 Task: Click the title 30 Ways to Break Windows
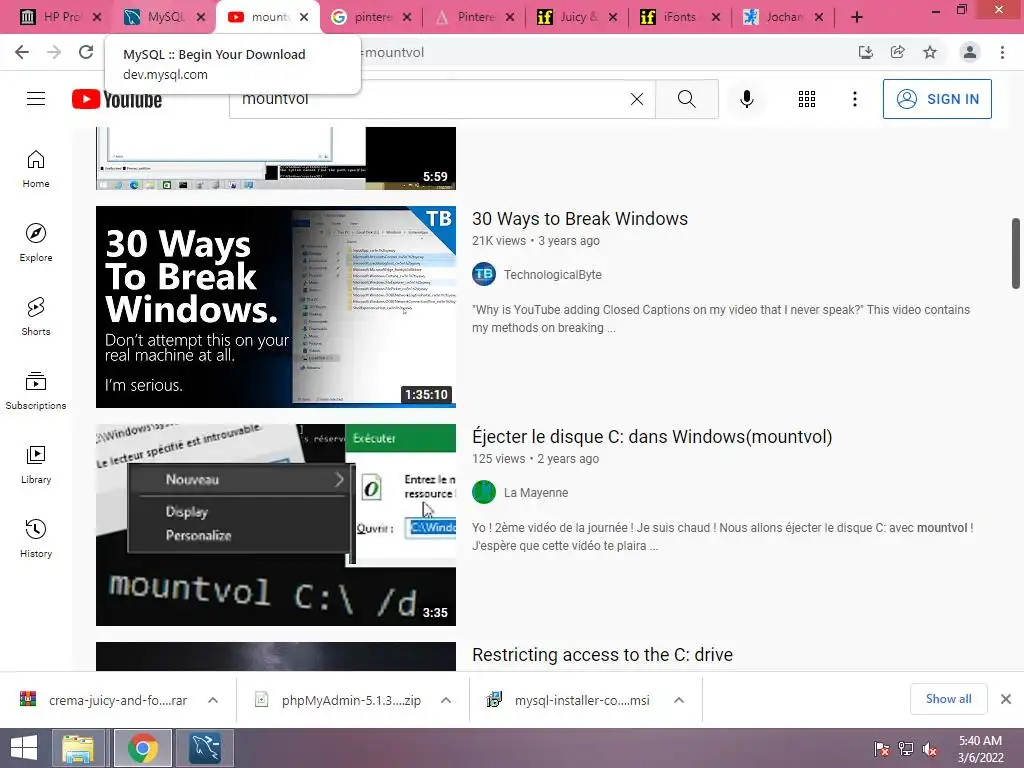coord(580,219)
